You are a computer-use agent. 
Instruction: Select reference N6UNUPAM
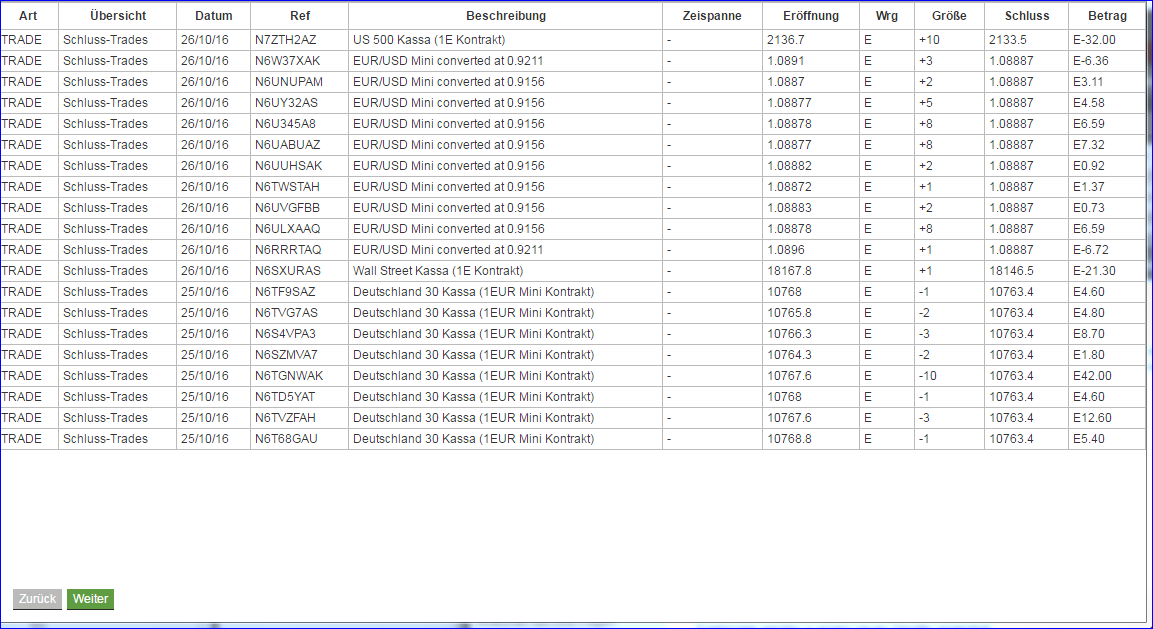[289, 82]
